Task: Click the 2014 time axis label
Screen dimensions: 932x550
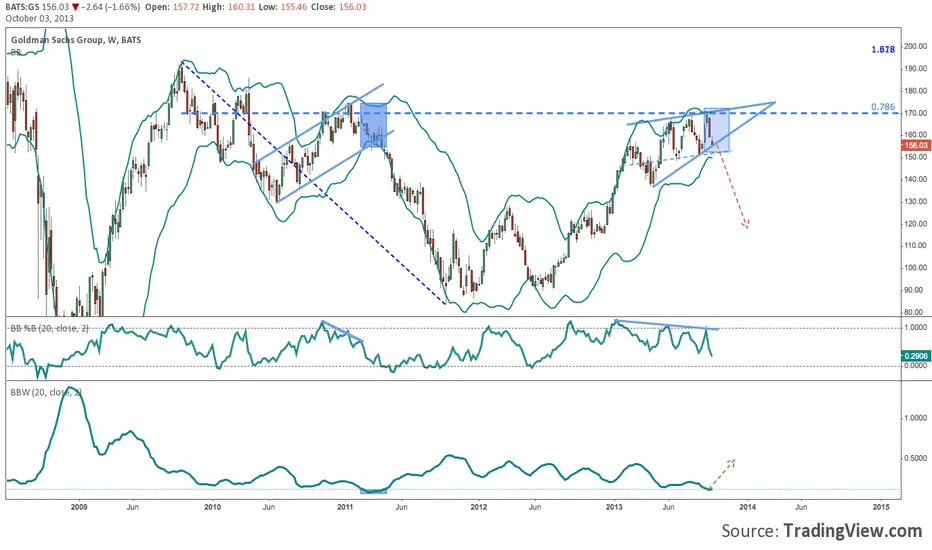Action: coord(747,507)
